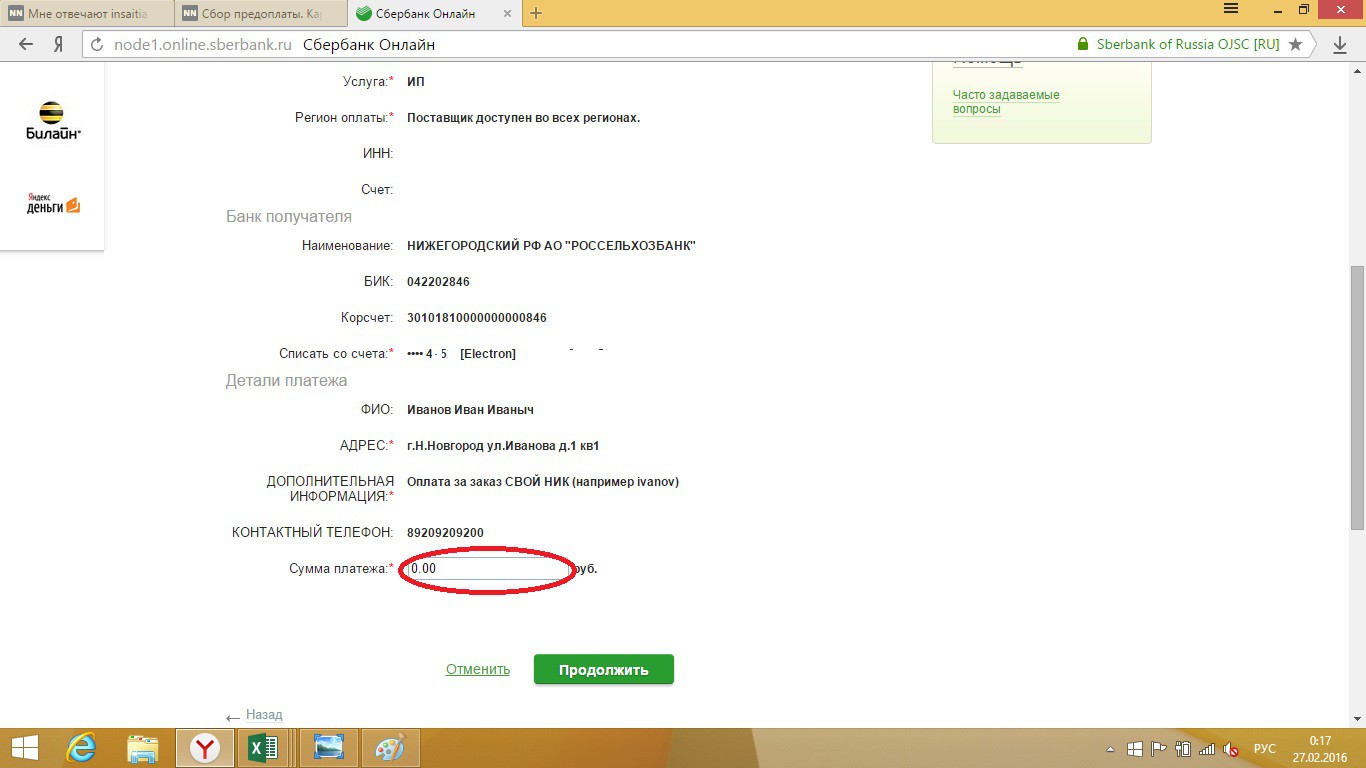Open Paint from the taskbar

pos(392,747)
